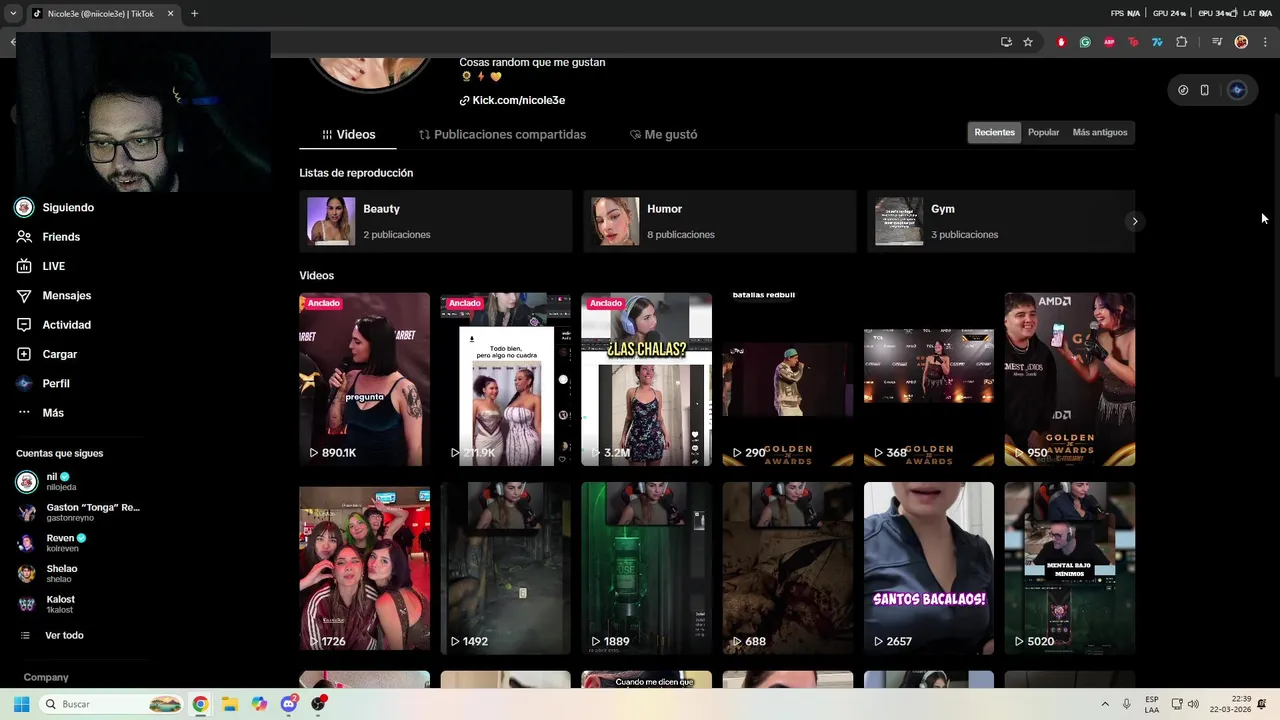1280x720 pixels.
Task: Open the Grammarly extension
Action: (x=1085, y=42)
